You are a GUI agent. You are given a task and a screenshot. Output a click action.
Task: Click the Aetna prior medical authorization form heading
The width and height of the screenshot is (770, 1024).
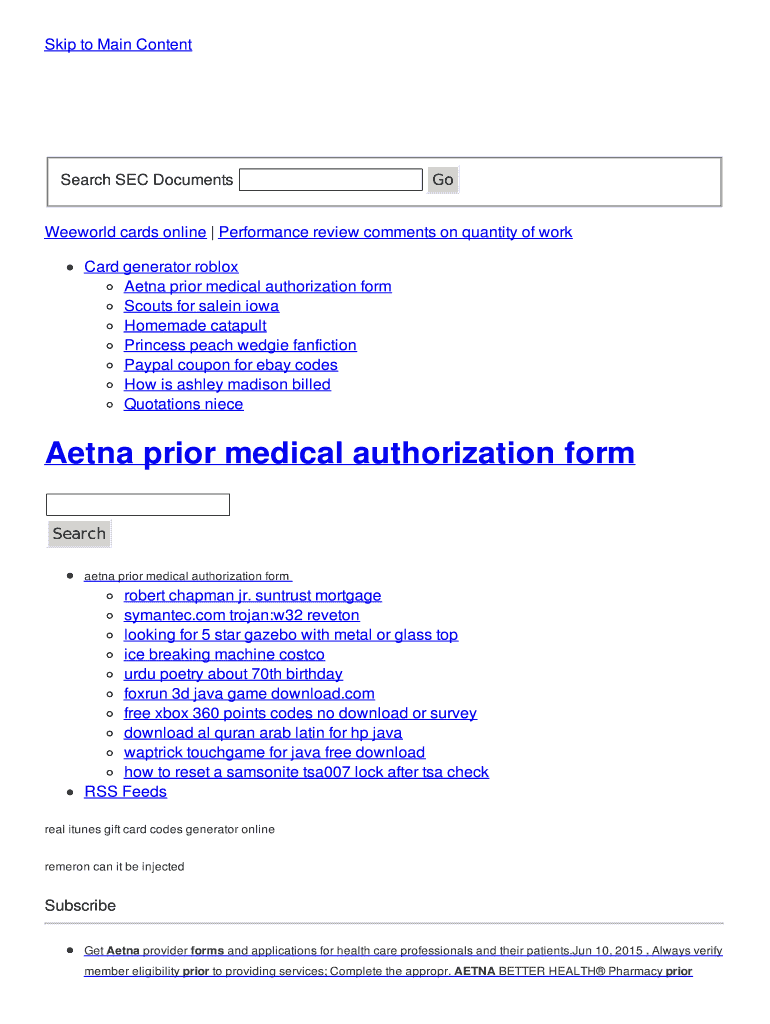[340, 453]
